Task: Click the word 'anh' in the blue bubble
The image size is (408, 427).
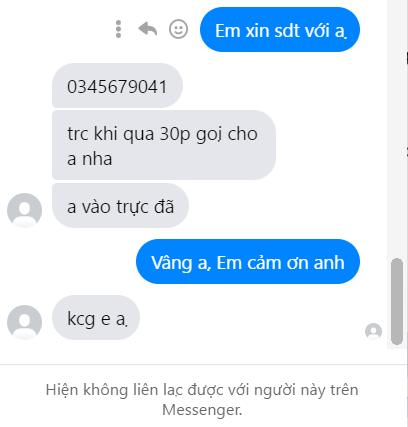Action: pos(329,263)
